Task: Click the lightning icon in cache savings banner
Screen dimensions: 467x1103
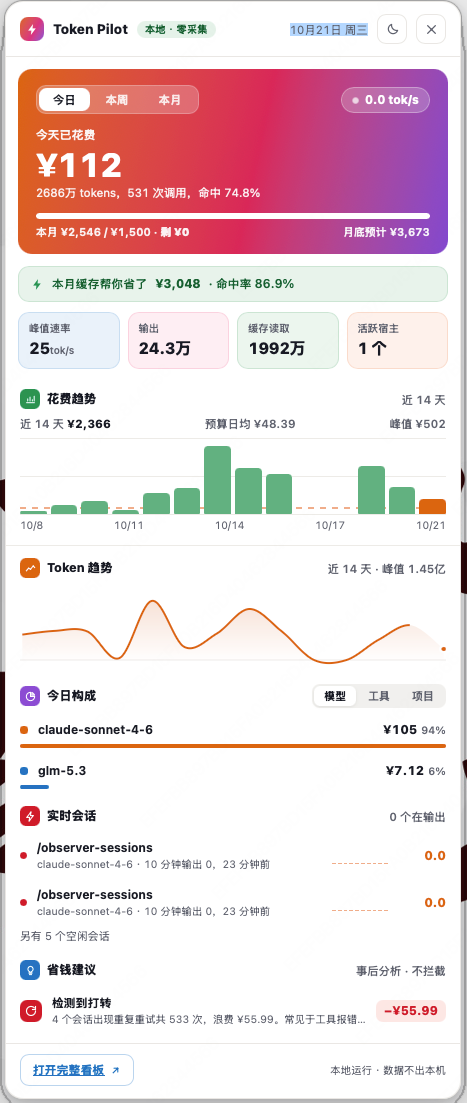Action: pyautogui.click(x=37, y=284)
